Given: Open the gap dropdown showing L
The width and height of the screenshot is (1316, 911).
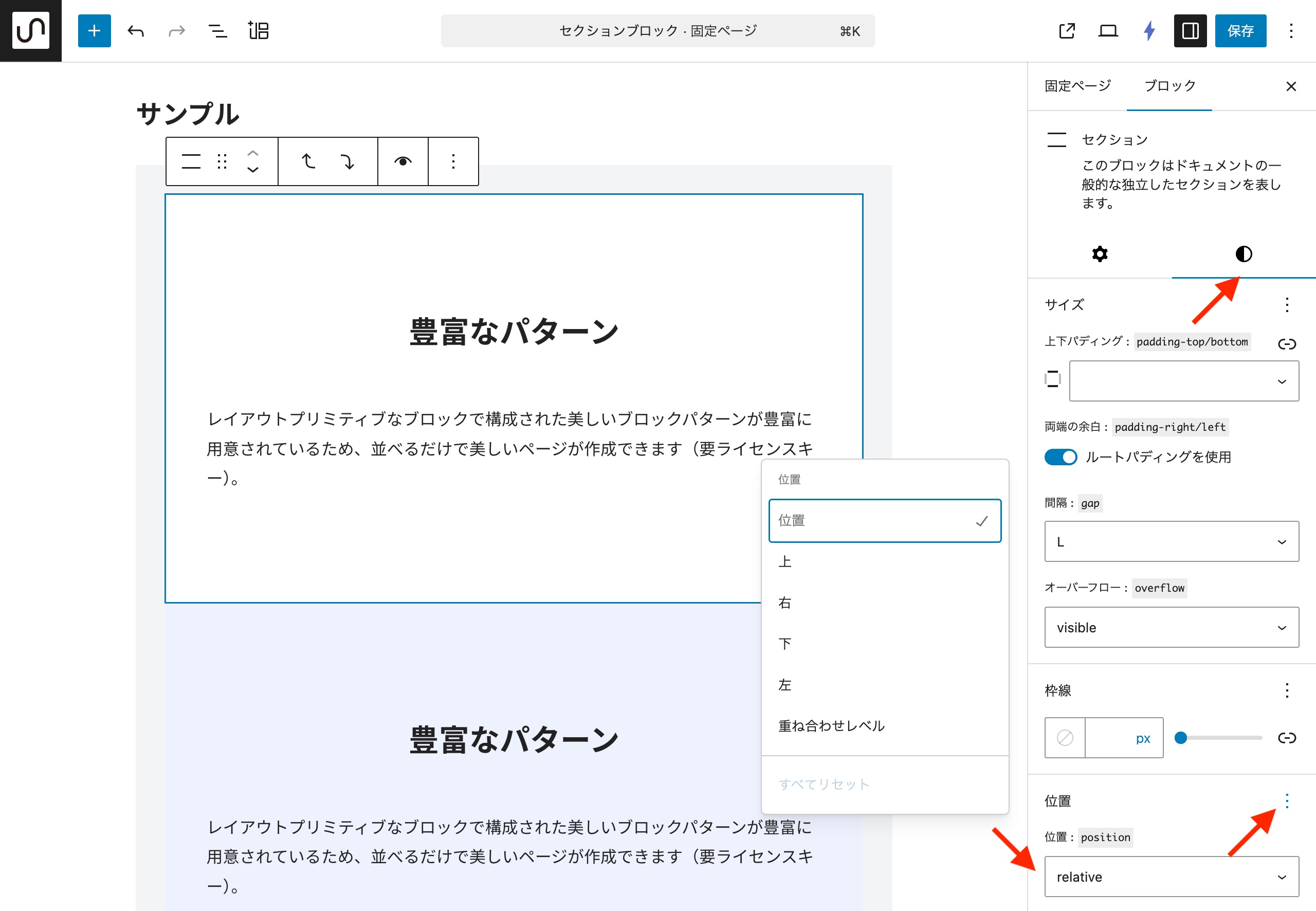Looking at the screenshot, I should click(1171, 542).
